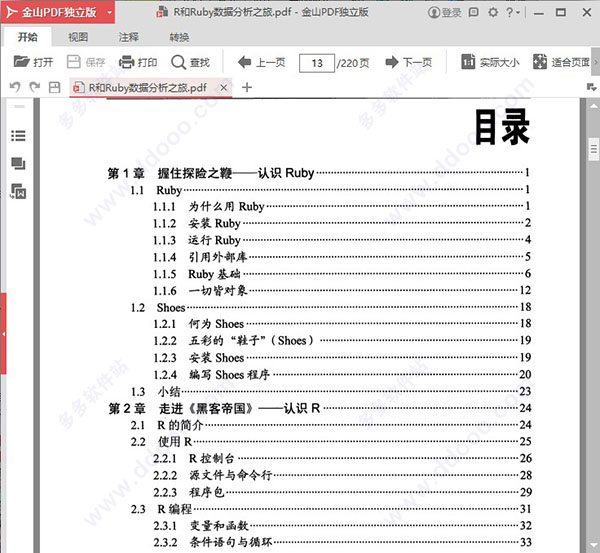
Task: Click TOC entry 2.2.1 R 控制台
Action: (342, 458)
